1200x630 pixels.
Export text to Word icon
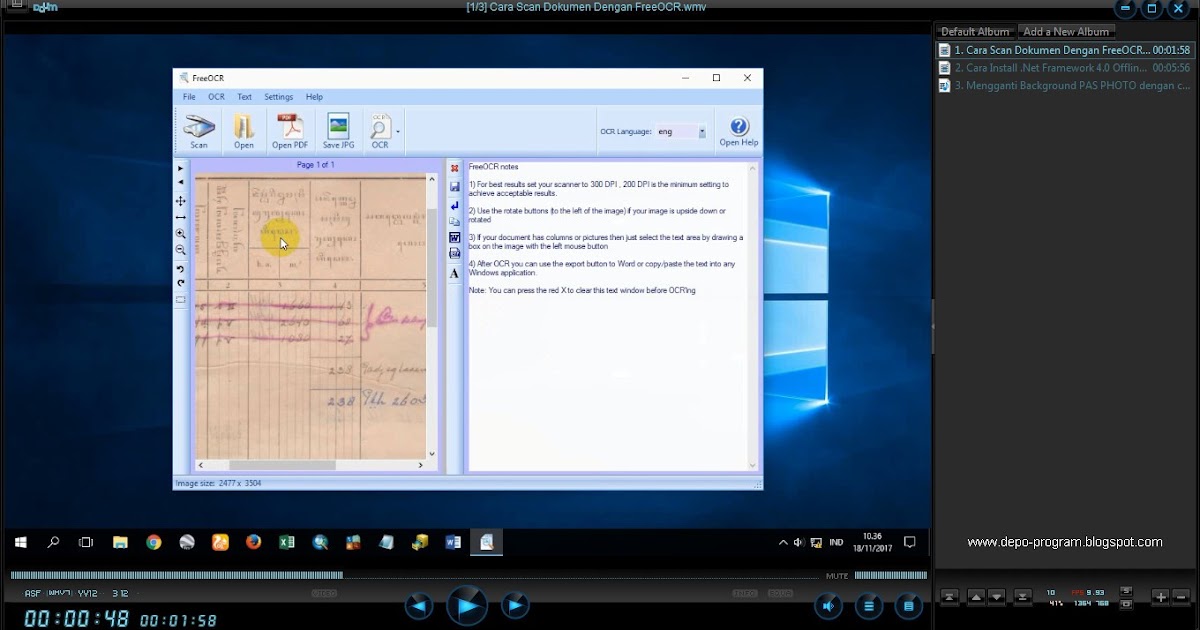point(454,238)
